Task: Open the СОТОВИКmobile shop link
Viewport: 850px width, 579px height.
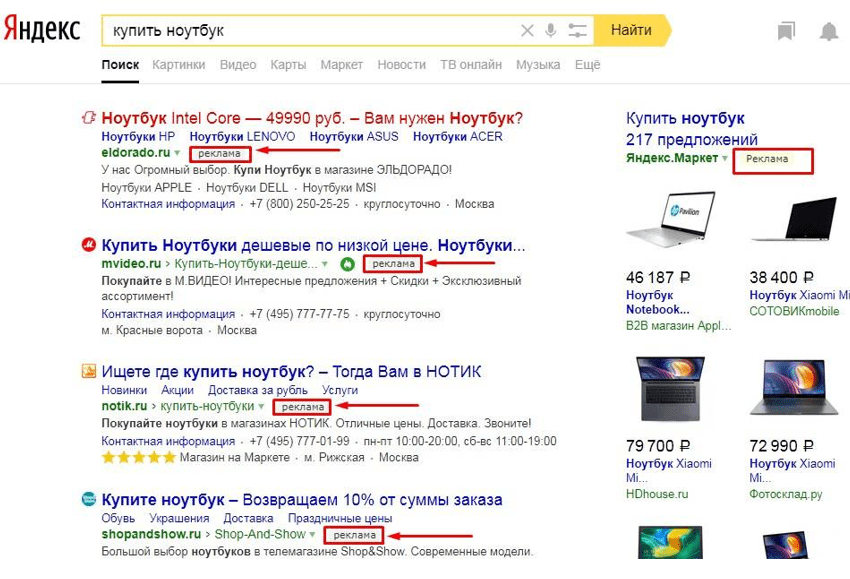Action: 794,311
